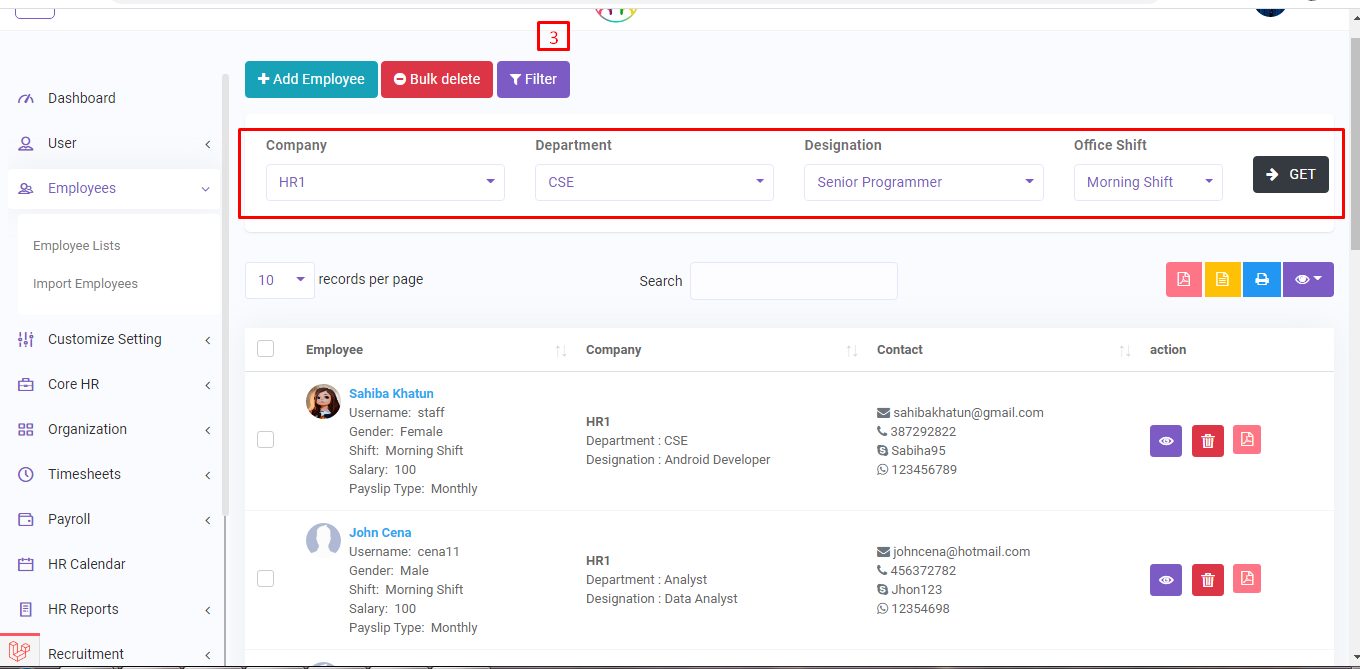Click the Add Employee button
Image resolution: width=1360 pixels, height=669 pixels.
tap(311, 79)
